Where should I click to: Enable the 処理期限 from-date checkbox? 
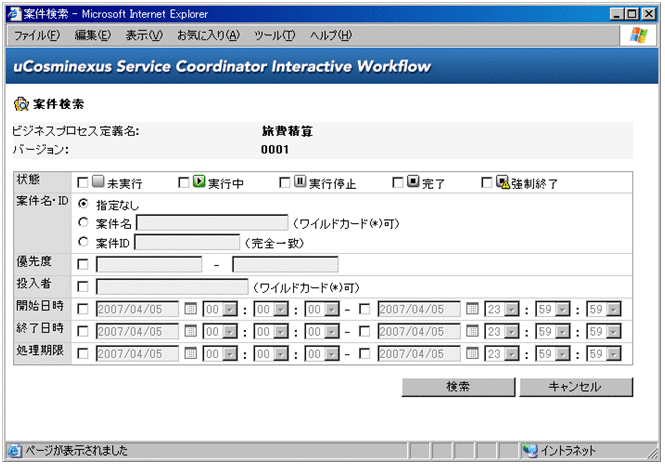pos(83,353)
